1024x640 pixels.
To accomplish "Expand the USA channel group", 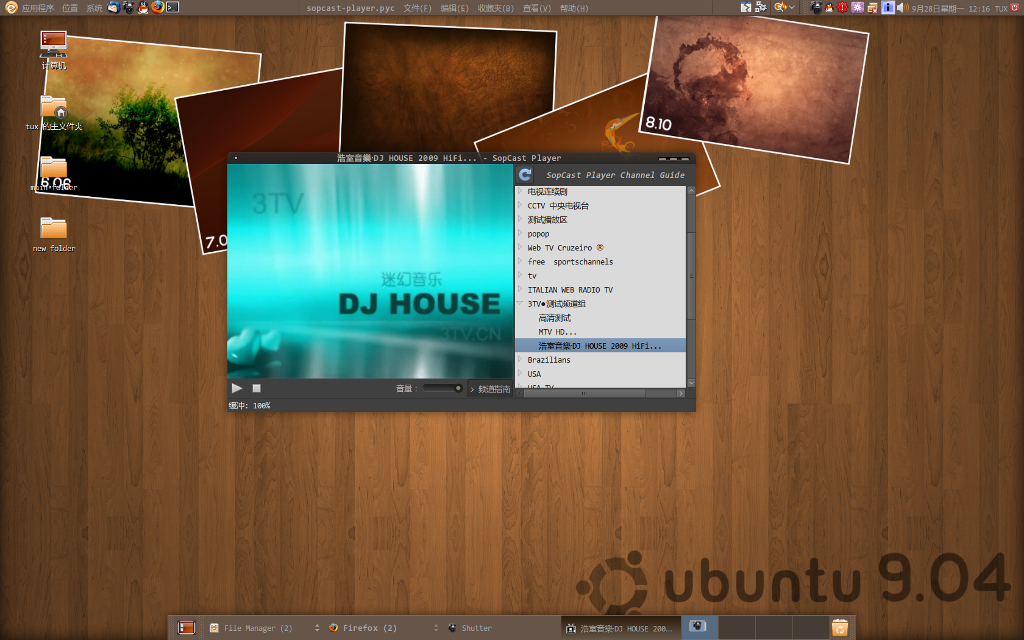I will pos(520,374).
